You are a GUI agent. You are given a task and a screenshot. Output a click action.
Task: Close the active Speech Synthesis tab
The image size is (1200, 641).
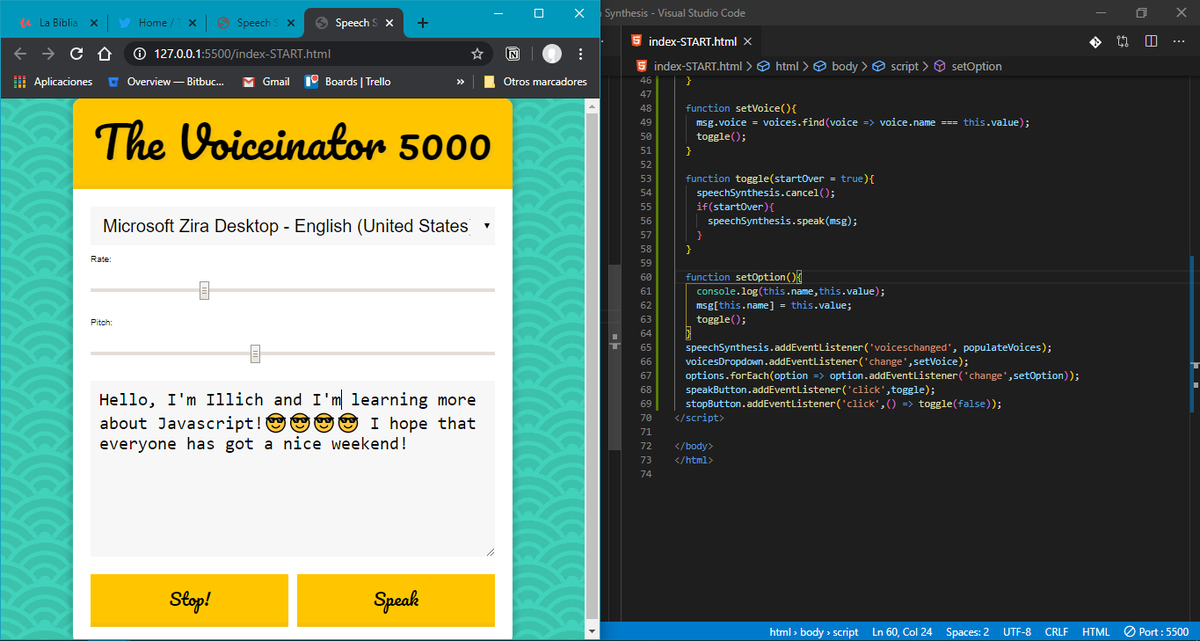click(x=390, y=23)
